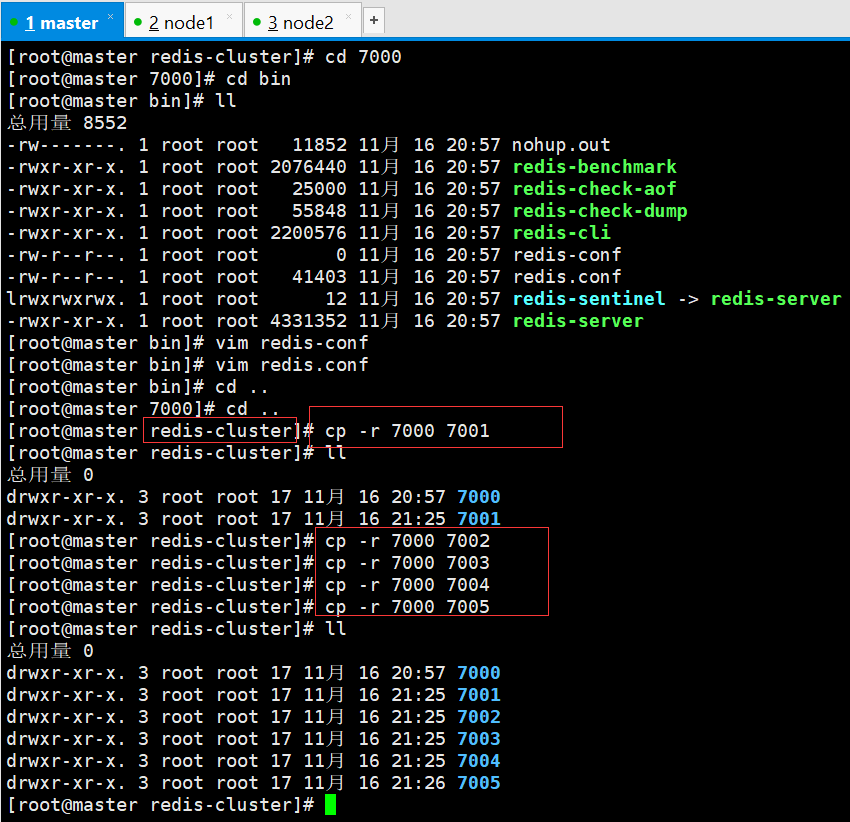Click the file size 2076440

tap(308, 167)
